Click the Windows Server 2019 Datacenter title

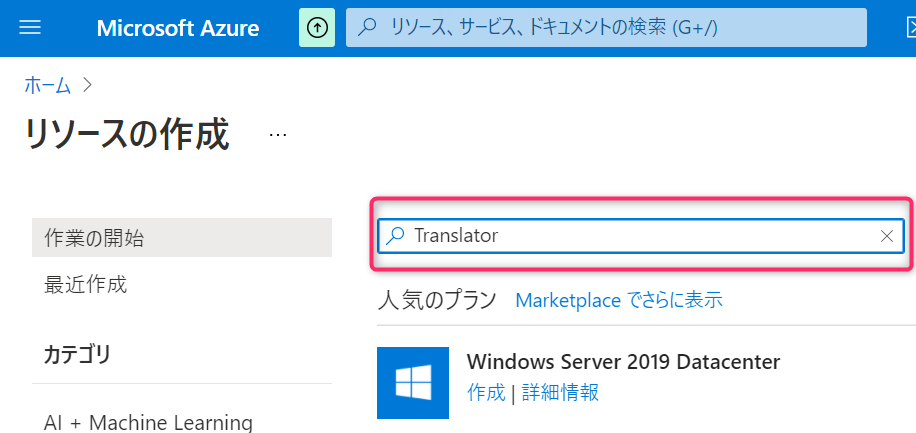pyautogui.click(x=623, y=362)
